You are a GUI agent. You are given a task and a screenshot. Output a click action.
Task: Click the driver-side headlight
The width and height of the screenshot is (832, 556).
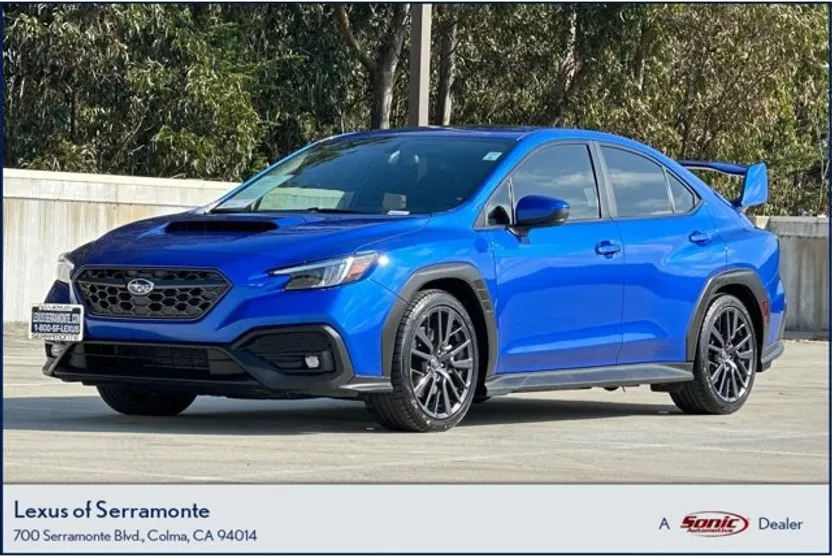pyautogui.click(x=327, y=270)
